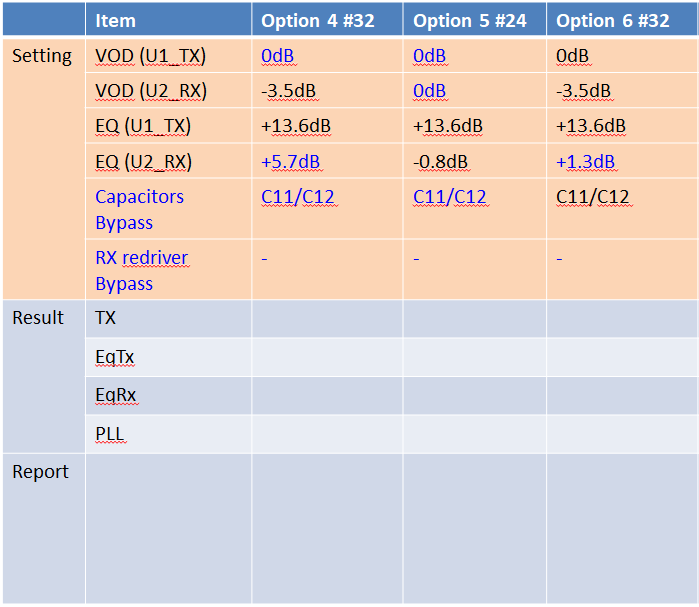Click the Report row label

pos(40,472)
